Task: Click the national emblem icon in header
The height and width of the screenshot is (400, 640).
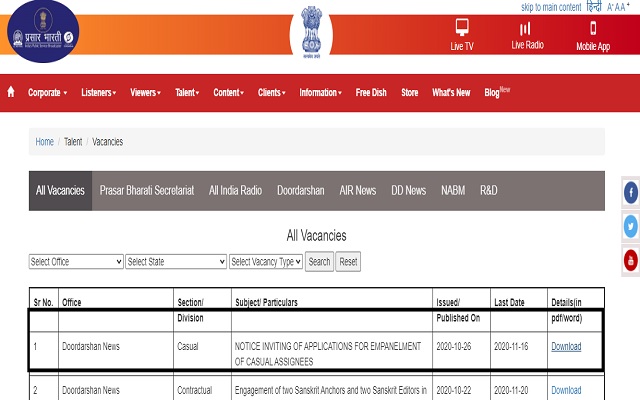Action: [311, 32]
